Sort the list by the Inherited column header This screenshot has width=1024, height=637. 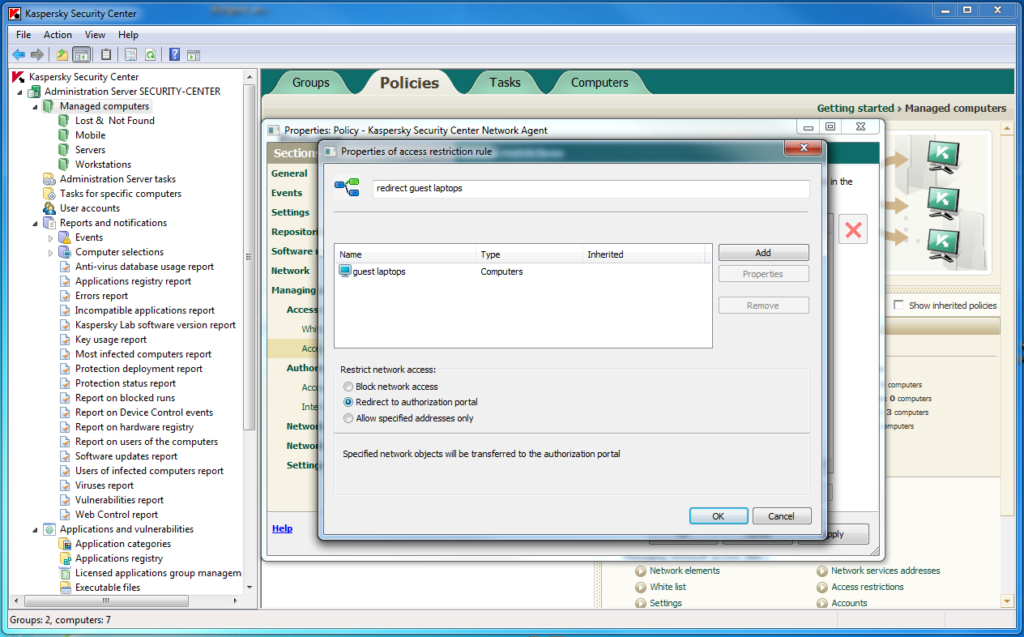point(643,254)
